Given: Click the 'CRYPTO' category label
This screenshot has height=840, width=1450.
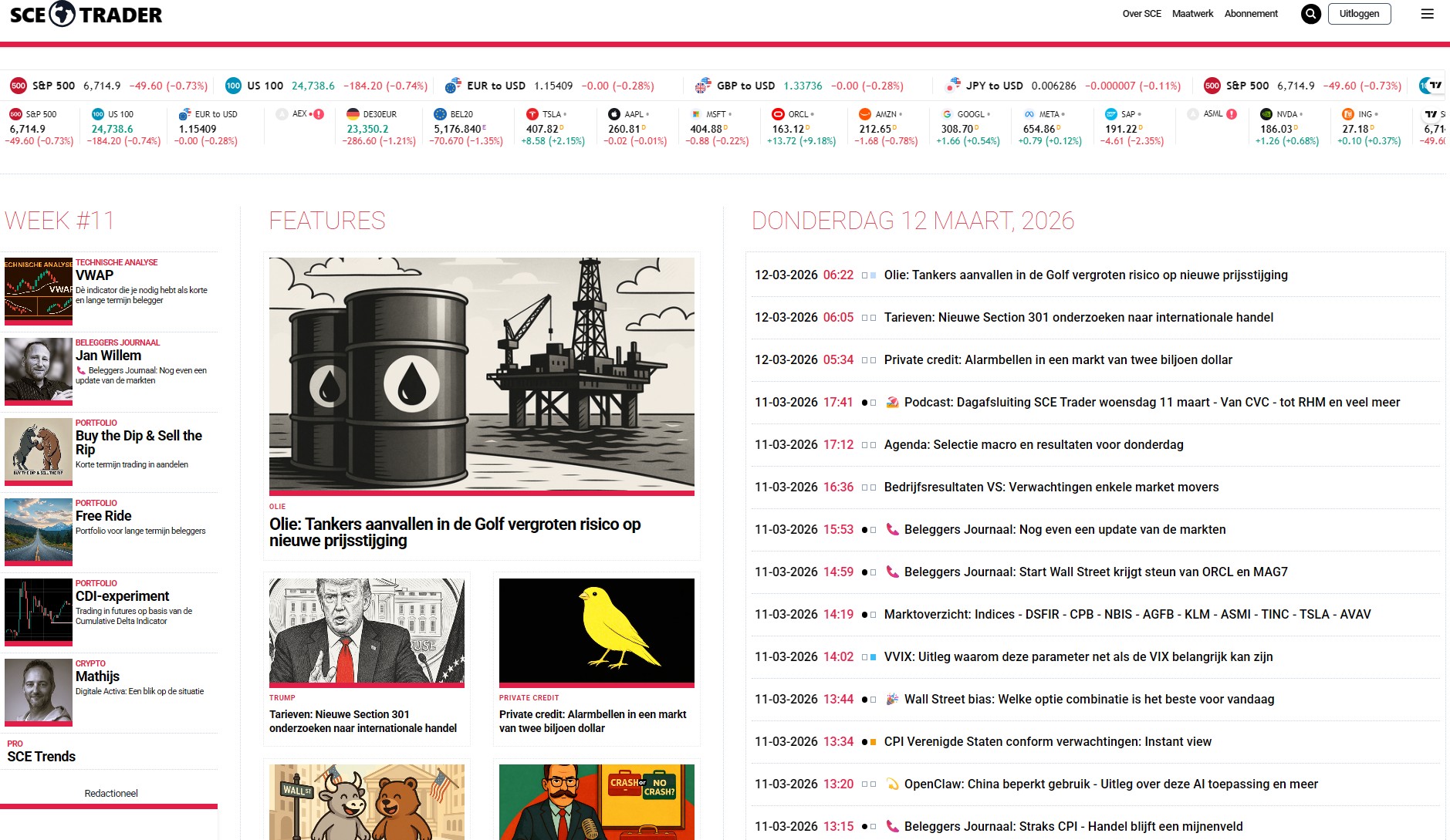Looking at the screenshot, I should (x=90, y=663).
